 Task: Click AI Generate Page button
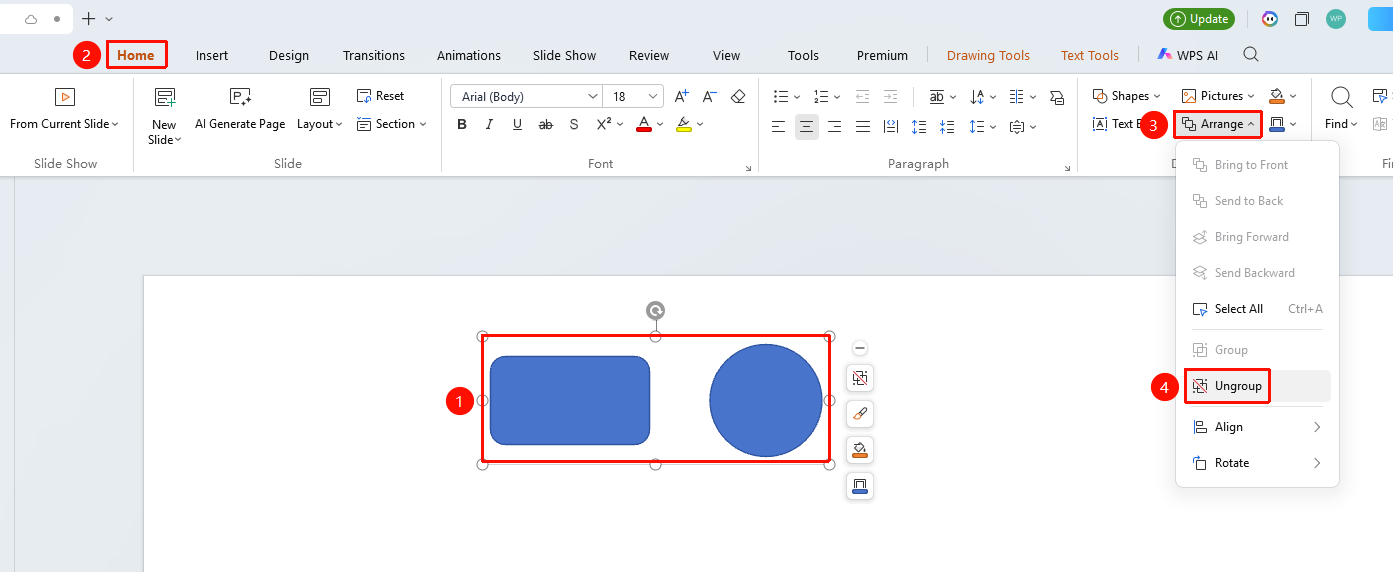coord(240,110)
